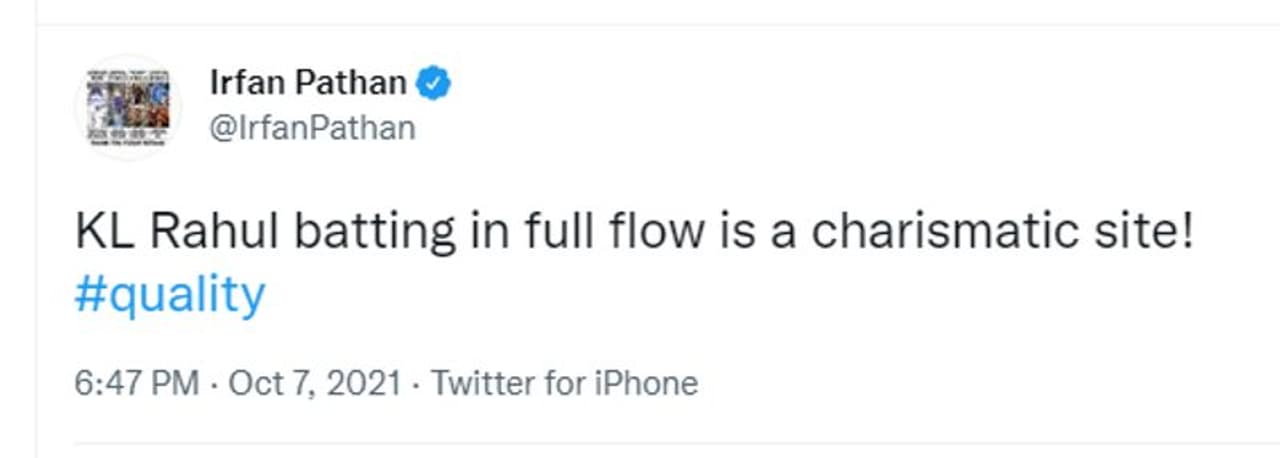Click the Irfan Pathan display name
1280x458 pixels.
308,83
